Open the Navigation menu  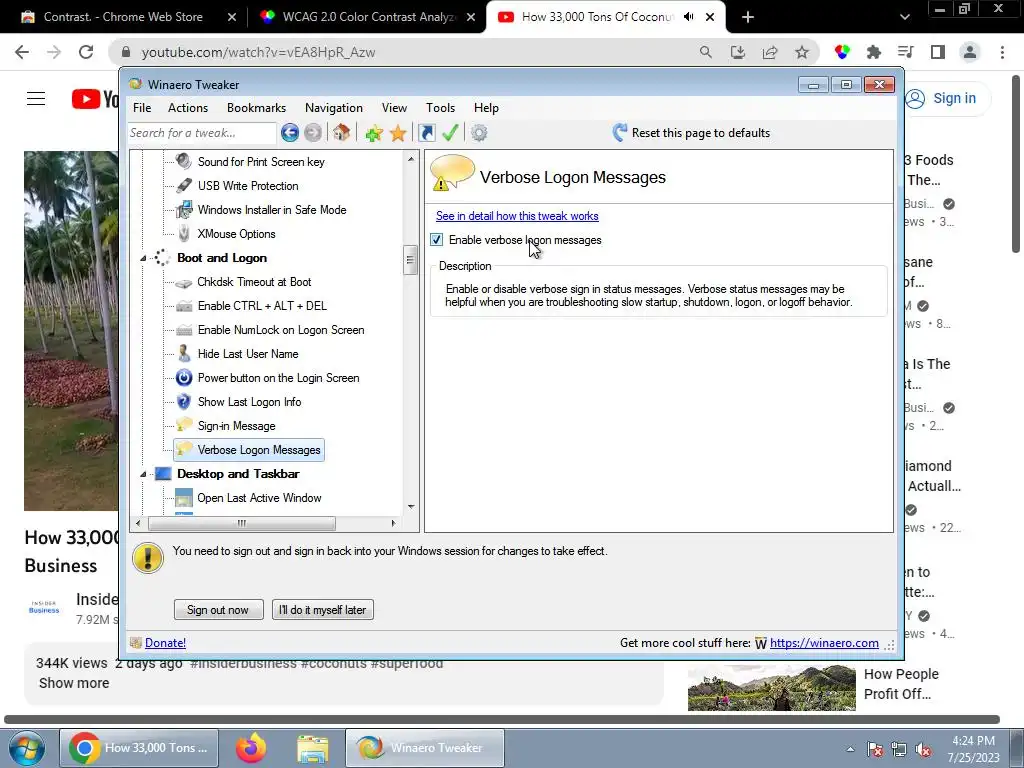(x=334, y=108)
